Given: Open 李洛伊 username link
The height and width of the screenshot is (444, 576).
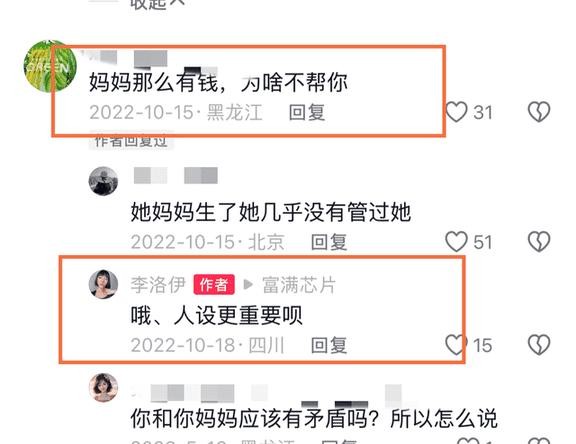Looking at the screenshot, I should [x=158, y=285].
